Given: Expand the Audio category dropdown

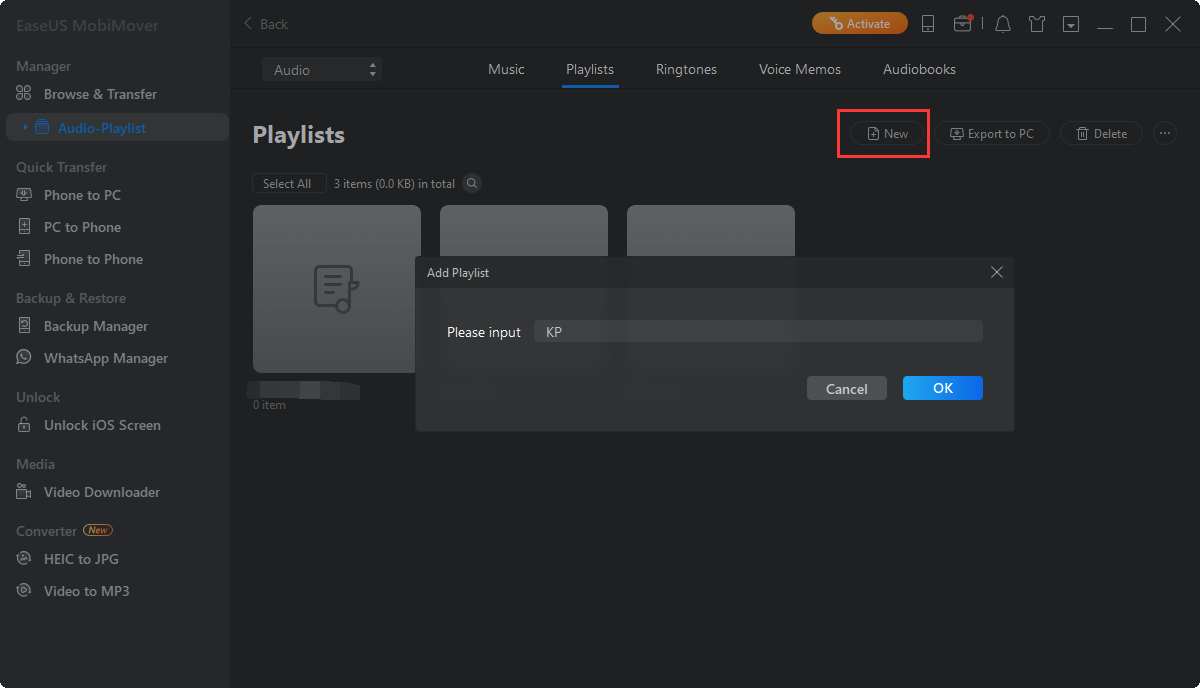Looking at the screenshot, I should [321, 70].
